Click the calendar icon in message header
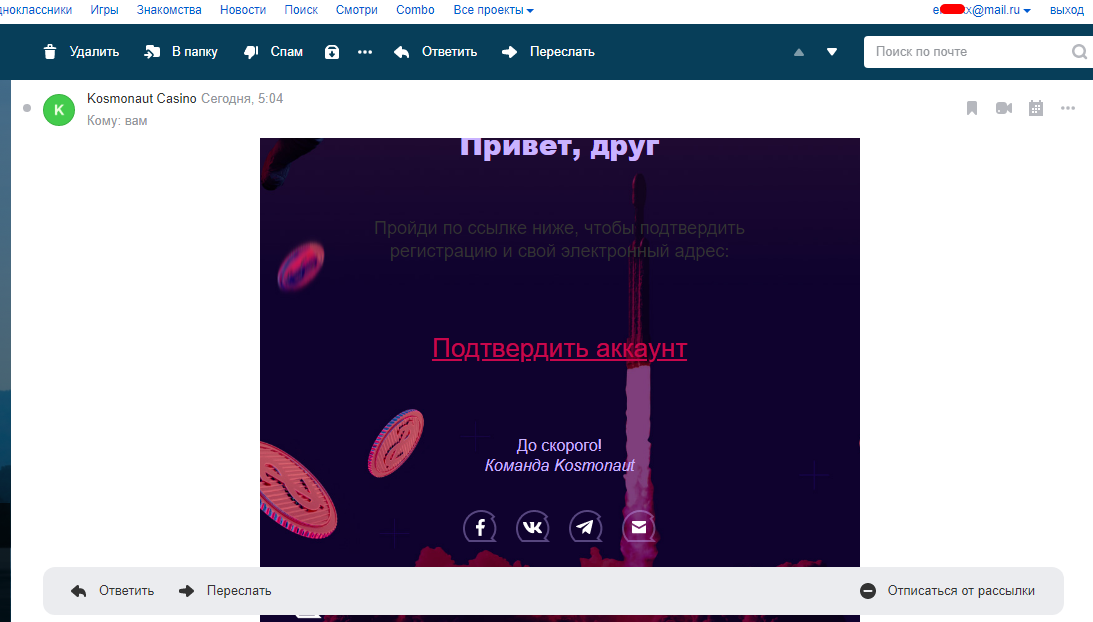The width and height of the screenshot is (1093, 622). [1036, 108]
